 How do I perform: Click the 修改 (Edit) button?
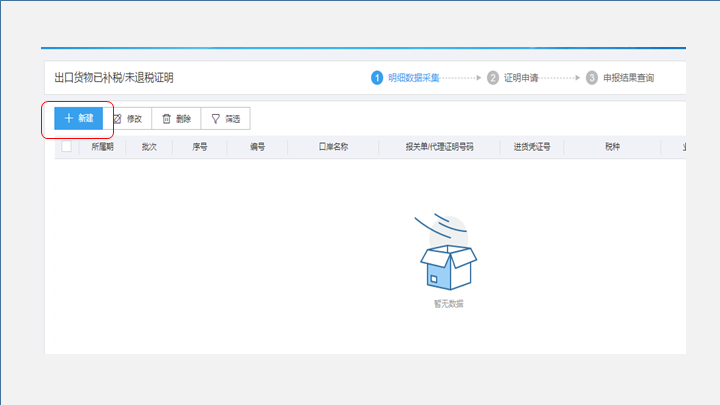tap(127, 118)
